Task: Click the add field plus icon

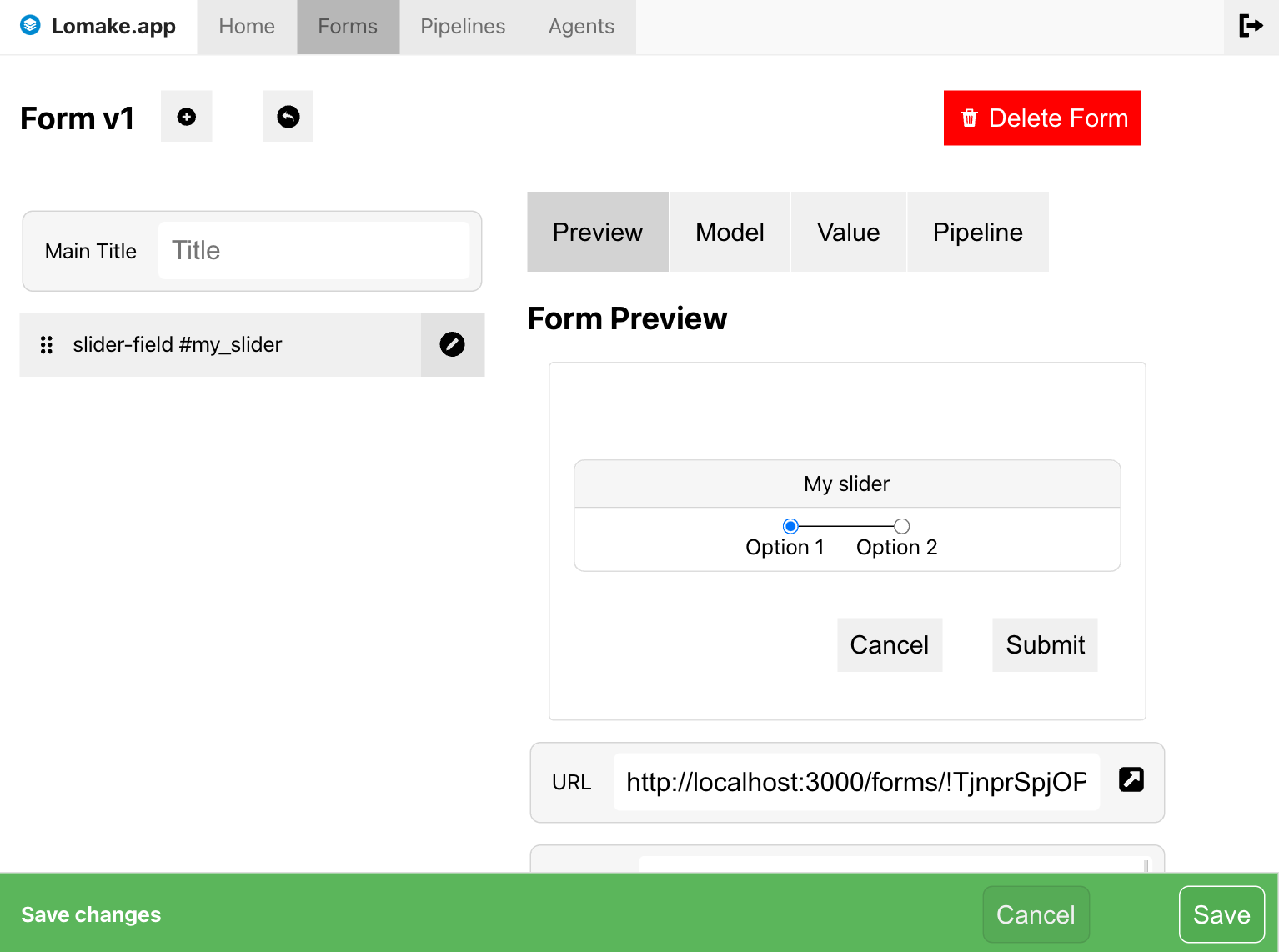Action: pyautogui.click(x=187, y=117)
